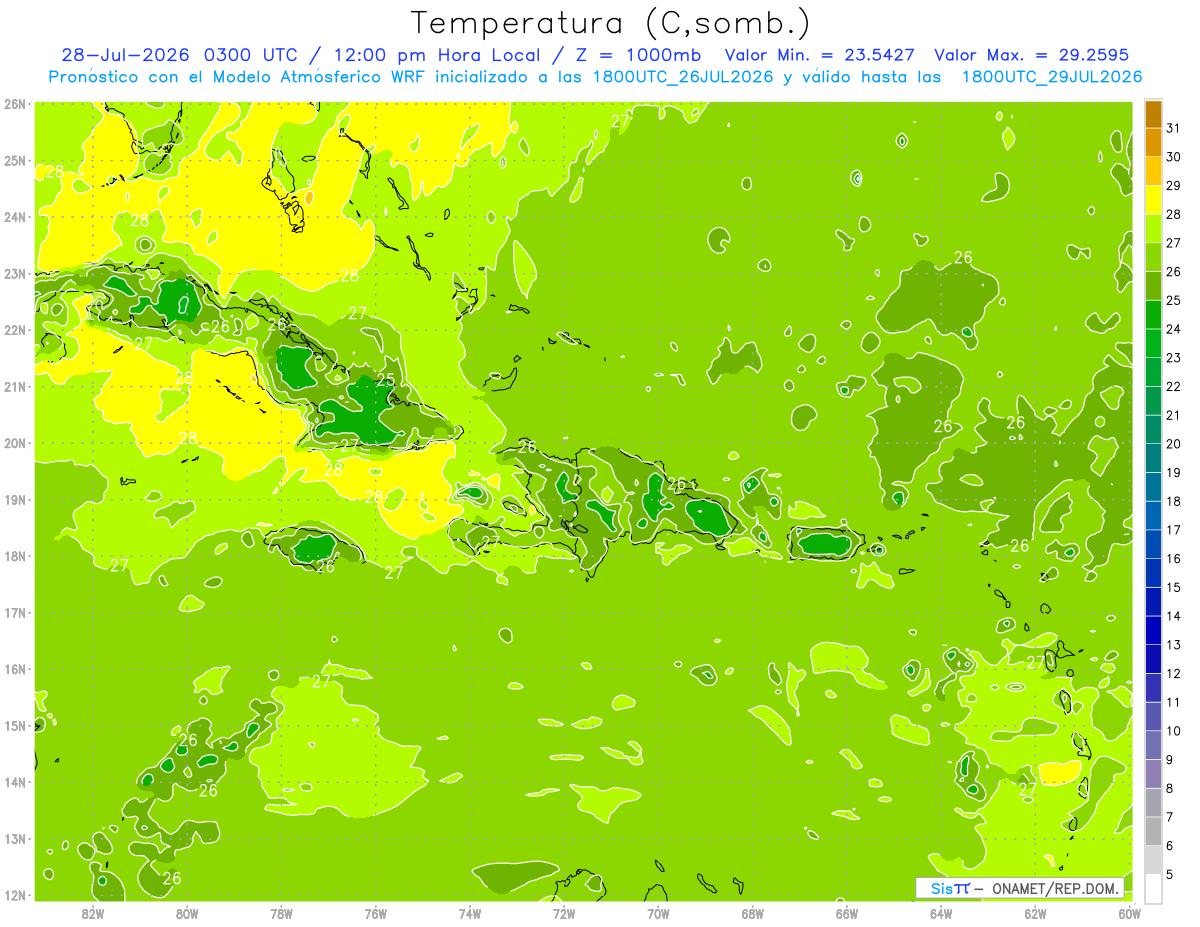This screenshot has width=1200, height=927.
Task: Click the 12N latitude axis label
Action: coord(15,895)
